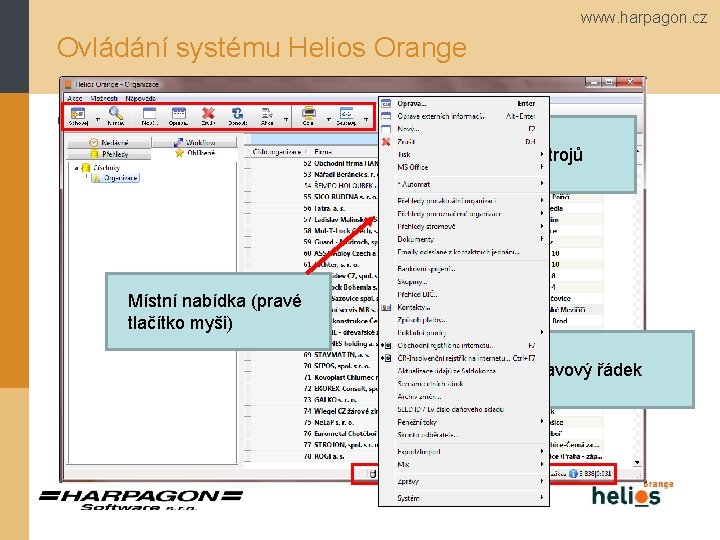720x540 pixels.
Task: Open the www.harpagon.cz link
Action: point(643,18)
